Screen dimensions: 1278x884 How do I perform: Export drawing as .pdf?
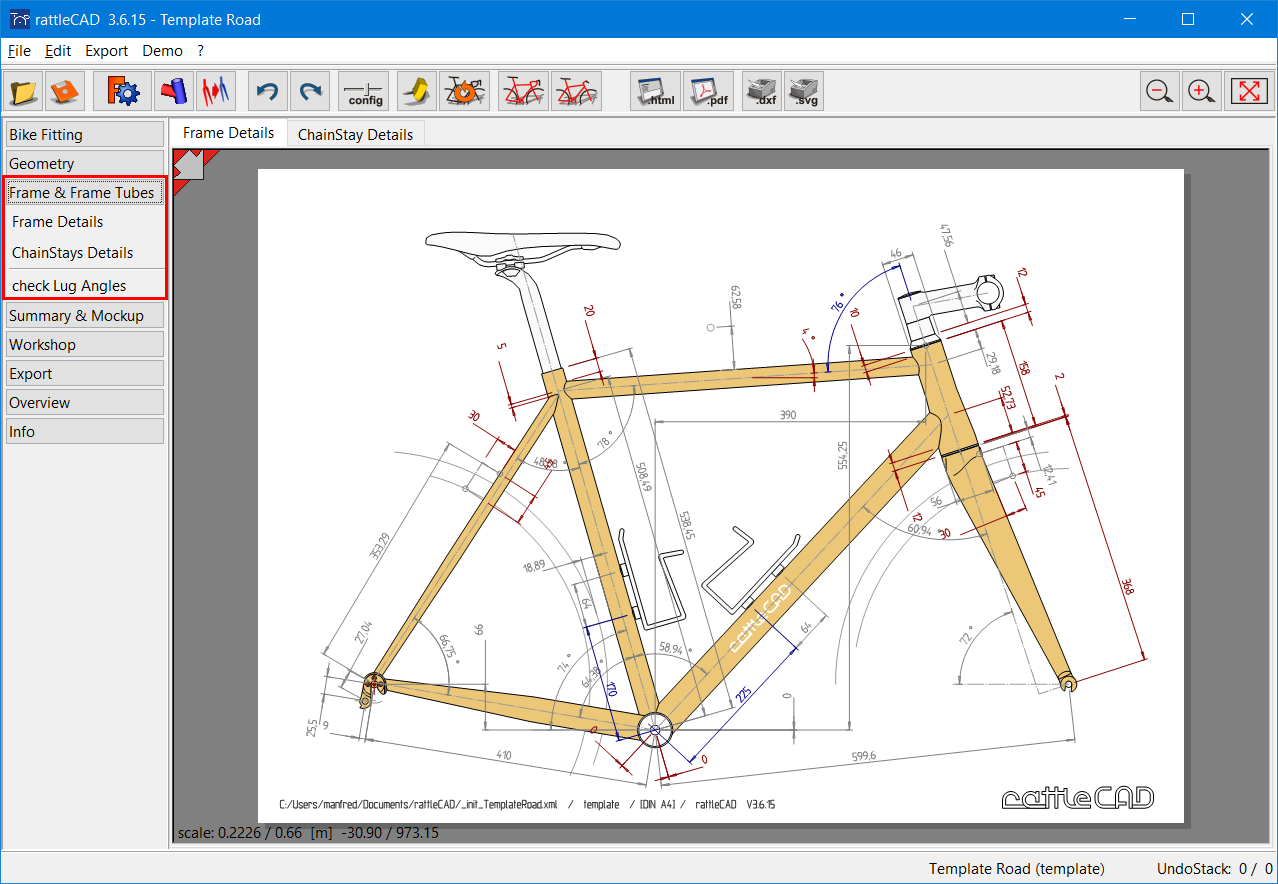[x=709, y=91]
